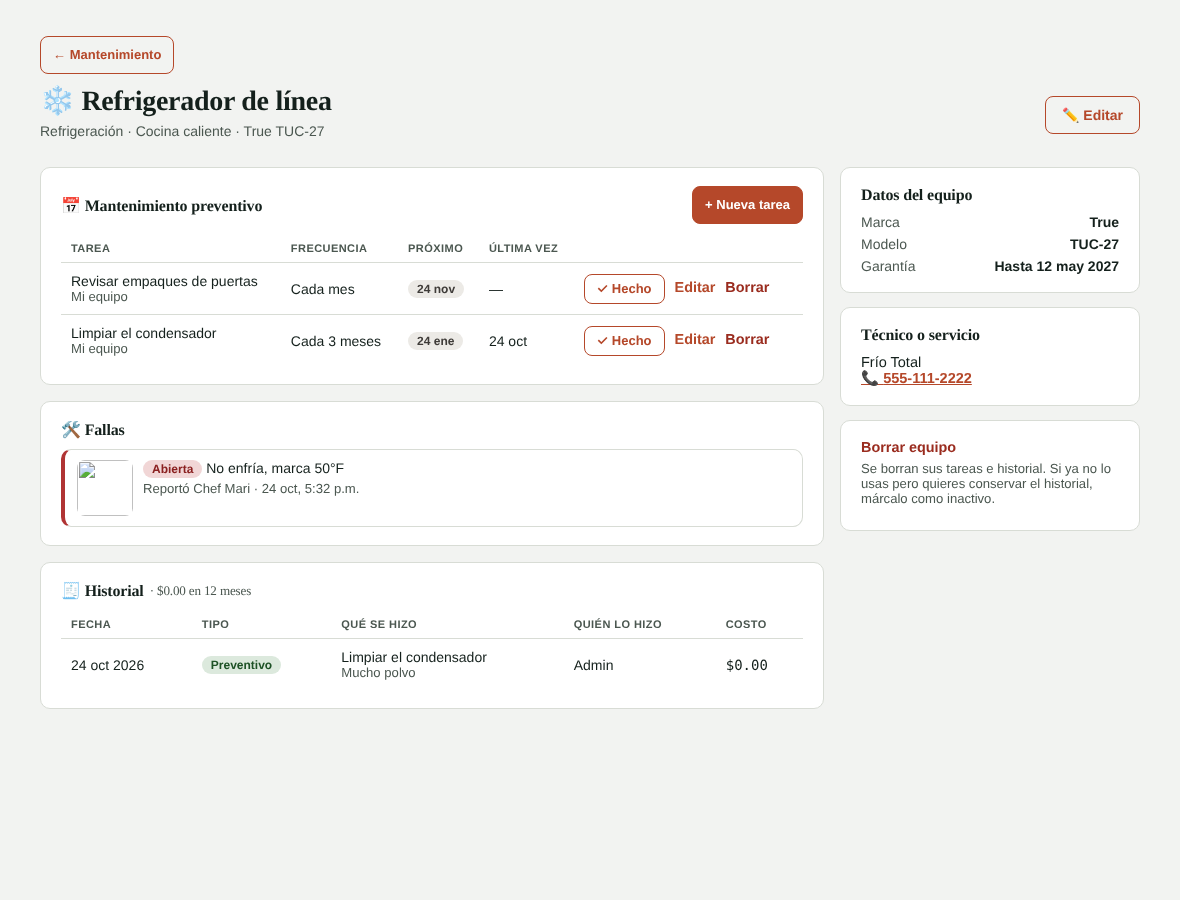Mark Limpiar el condensador as Hecho
The height and width of the screenshot is (900, 1180).
624,341
